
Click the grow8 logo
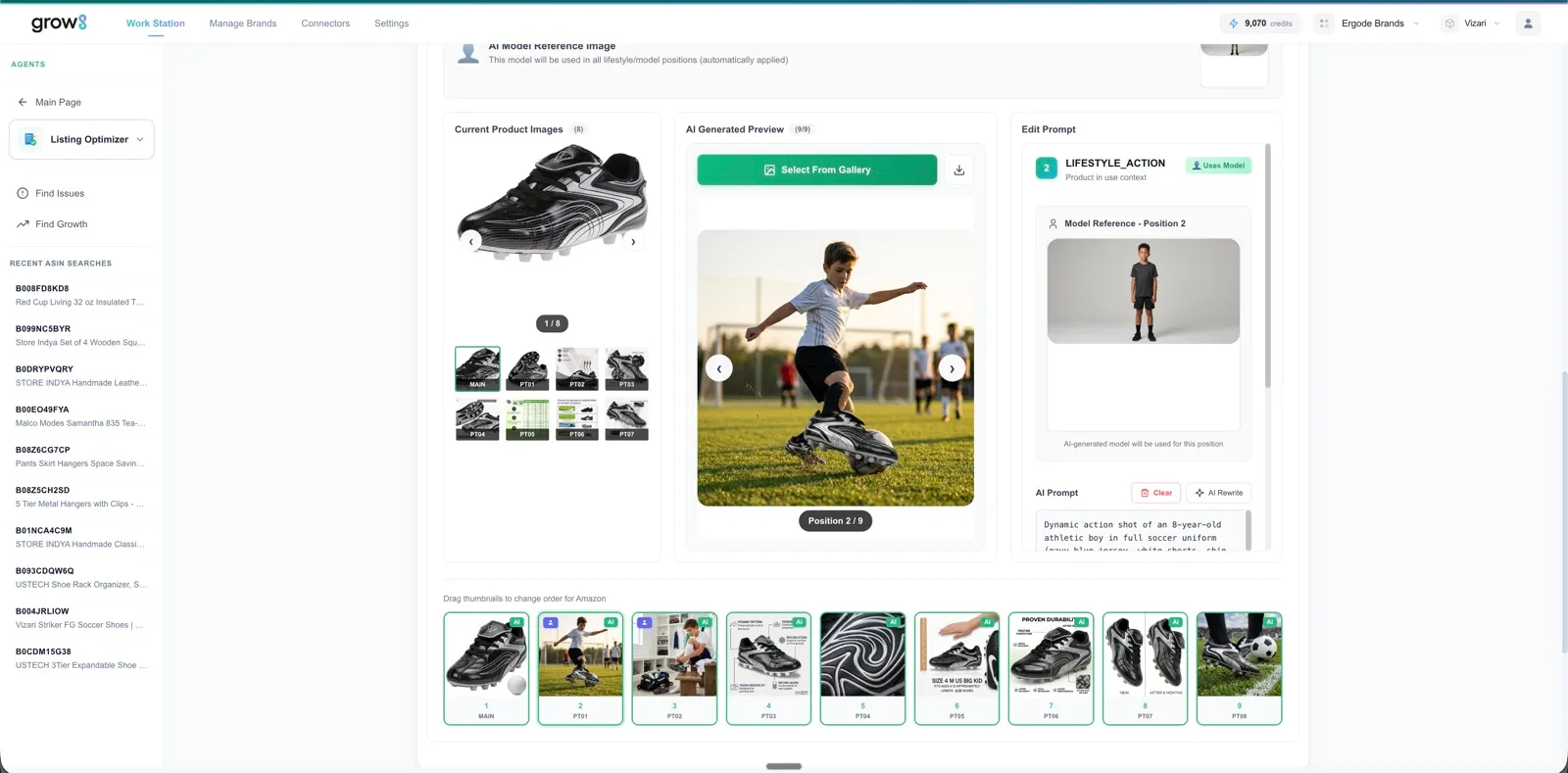pyautogui.click(x=59, y=23)
